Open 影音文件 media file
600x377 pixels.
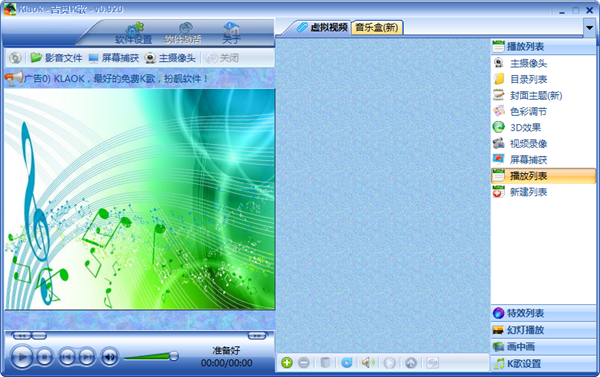[57, 58]
